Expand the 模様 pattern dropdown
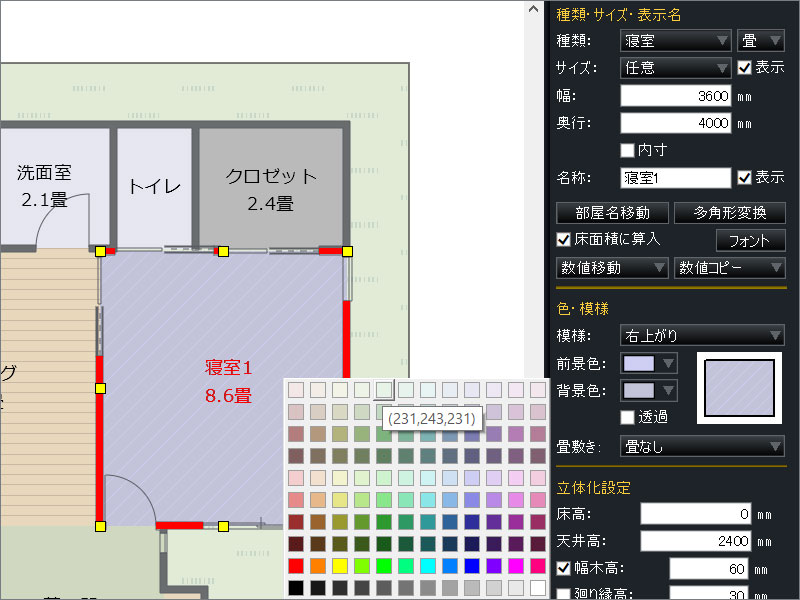Screen dimensions: 800x600 click(x=702, y=335)
